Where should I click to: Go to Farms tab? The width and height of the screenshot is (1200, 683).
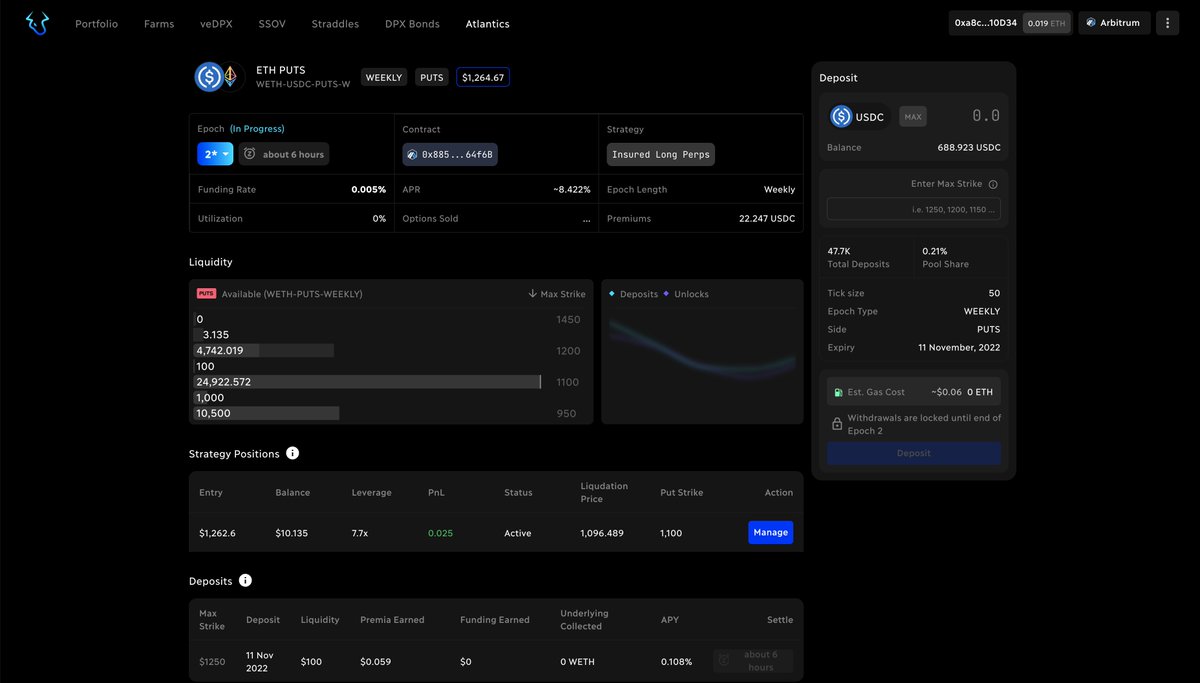coord(159,23)
